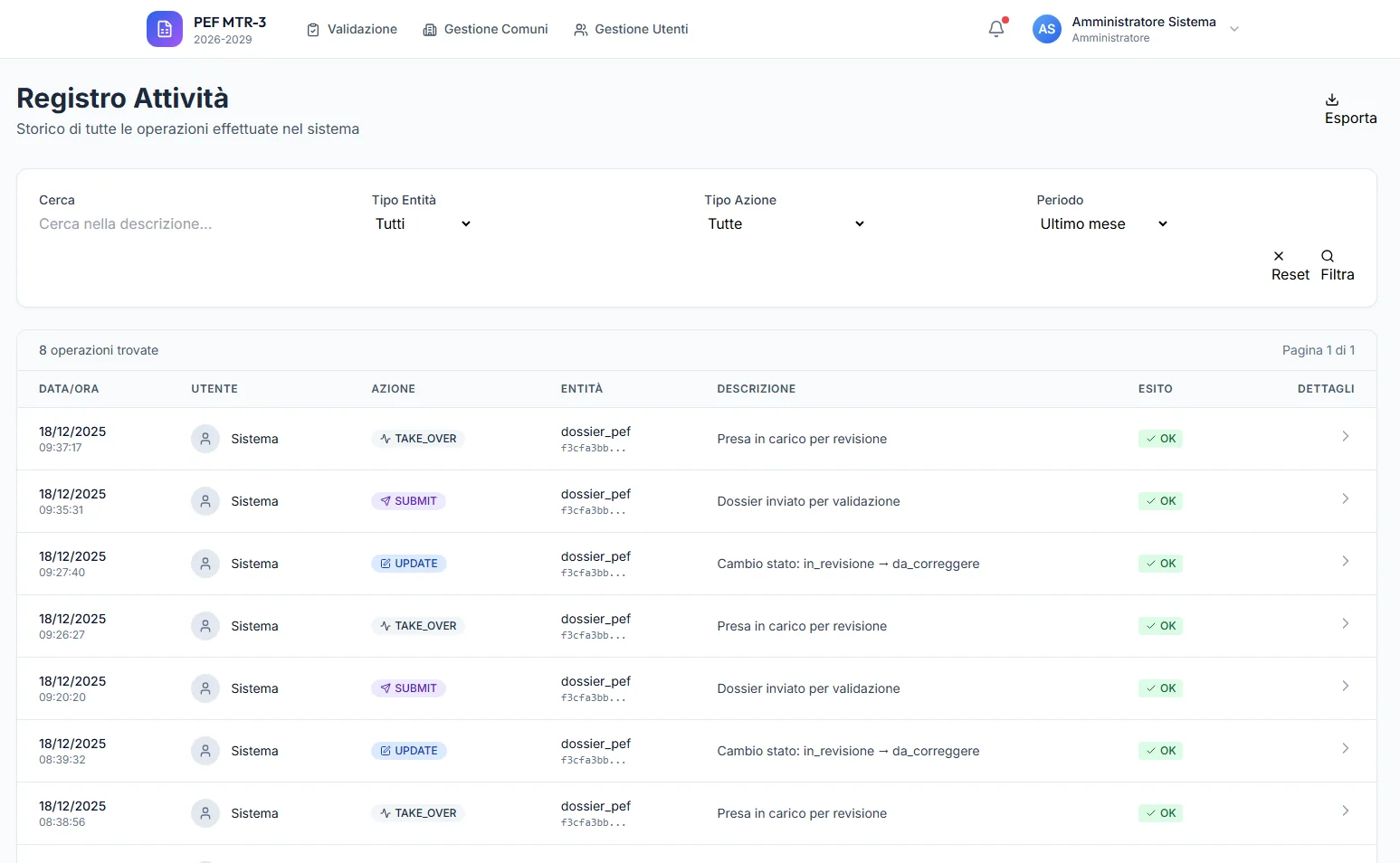
Task: Click SUBMIT badge in 09:35:31 row
Action: 408,501
